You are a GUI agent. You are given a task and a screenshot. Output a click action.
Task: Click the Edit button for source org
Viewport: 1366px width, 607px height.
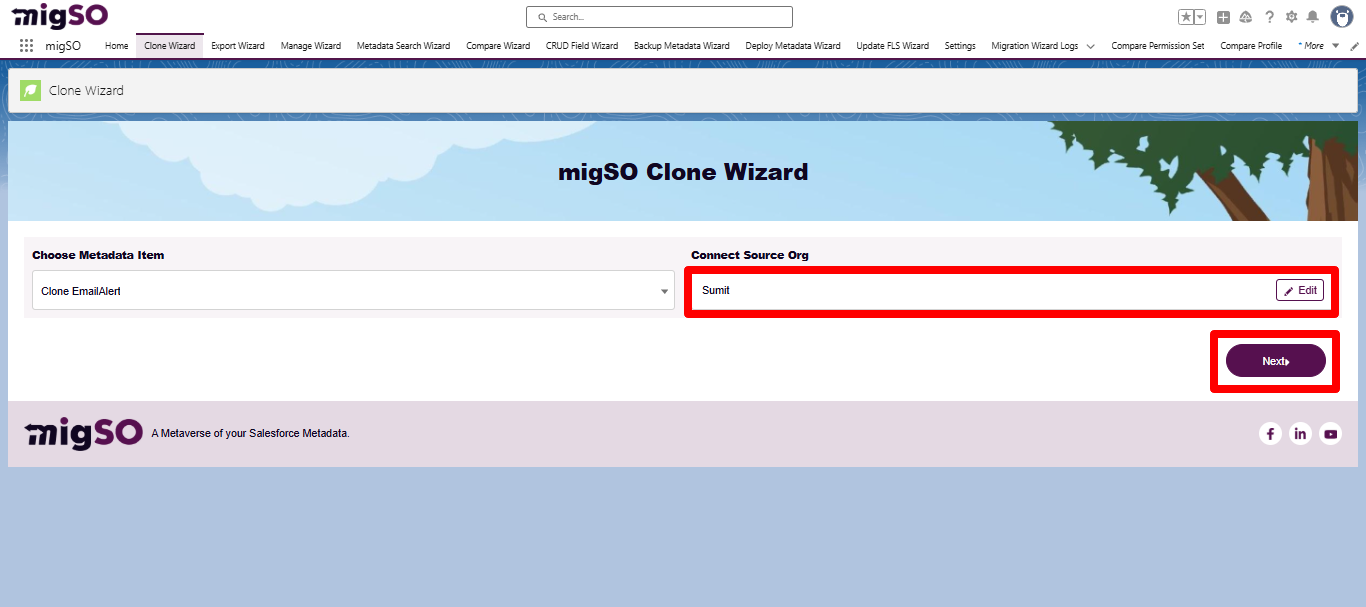[x=1300, y=290]
